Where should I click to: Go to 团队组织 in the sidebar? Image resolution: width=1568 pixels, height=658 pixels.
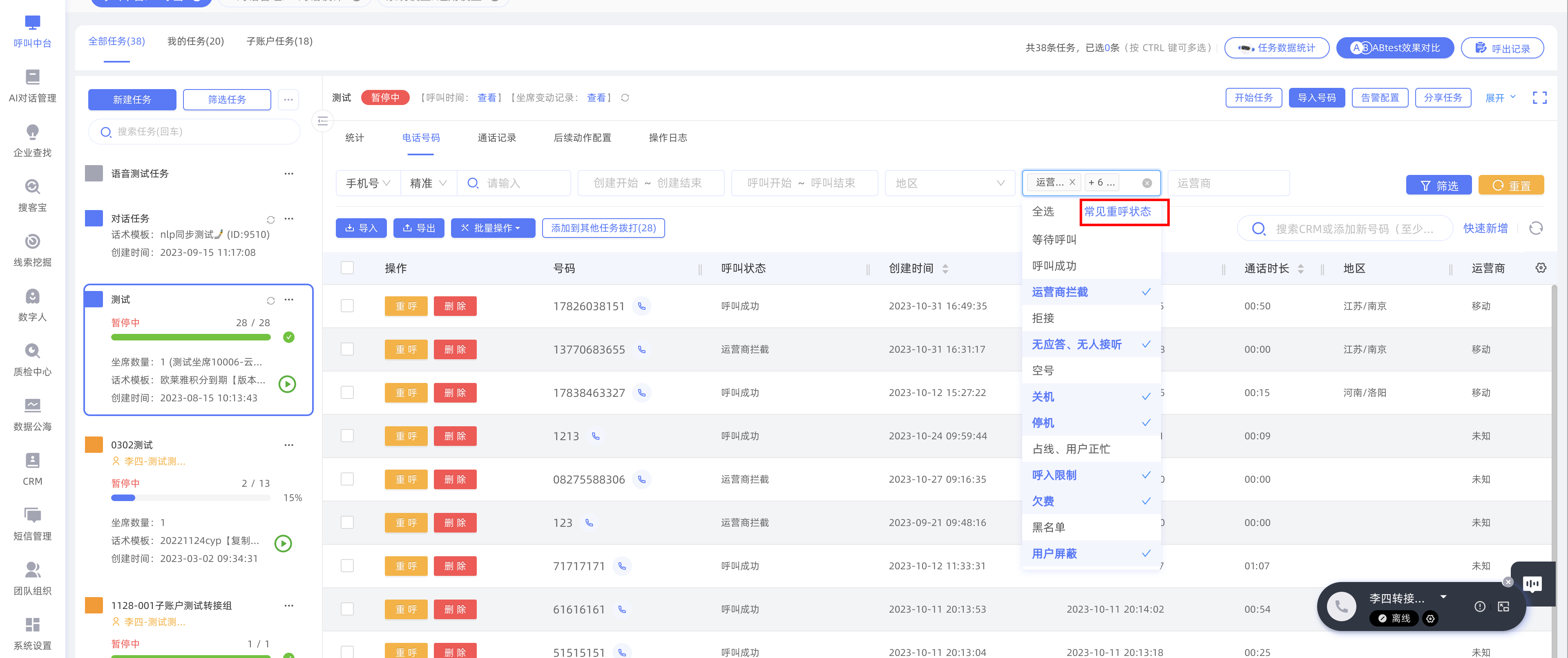[x=32, y=579]
